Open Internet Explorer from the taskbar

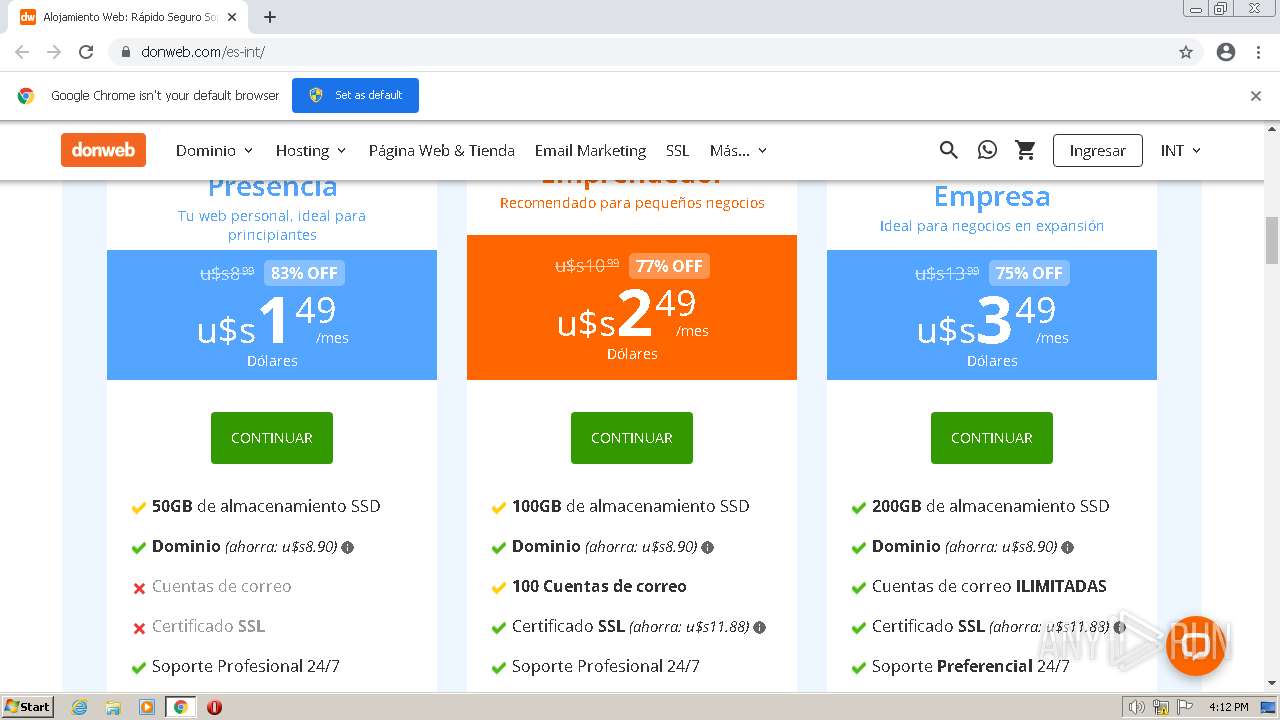[79, 707]
